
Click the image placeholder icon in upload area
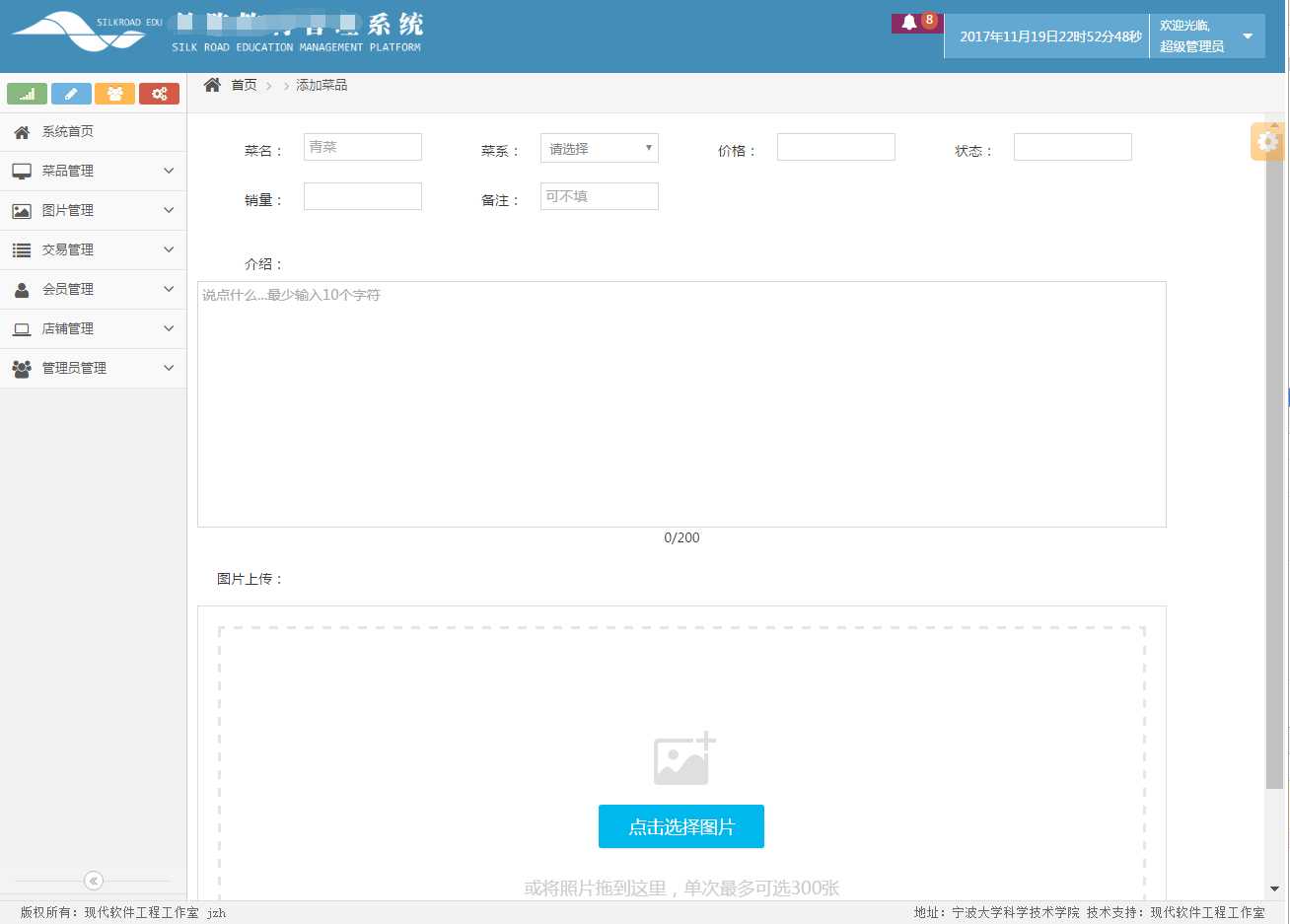coord(684,759)
